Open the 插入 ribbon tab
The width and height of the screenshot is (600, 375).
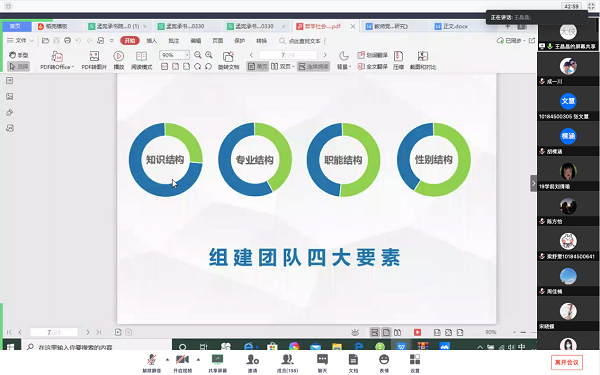[152, 41]
